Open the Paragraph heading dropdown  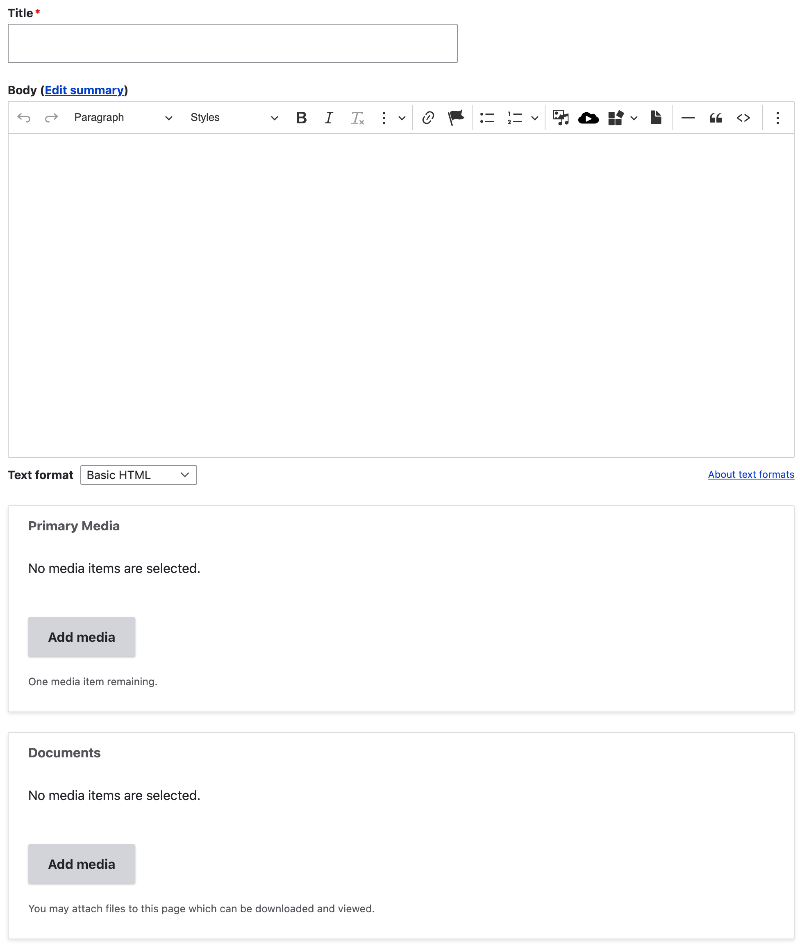click(x=123, y=118)
